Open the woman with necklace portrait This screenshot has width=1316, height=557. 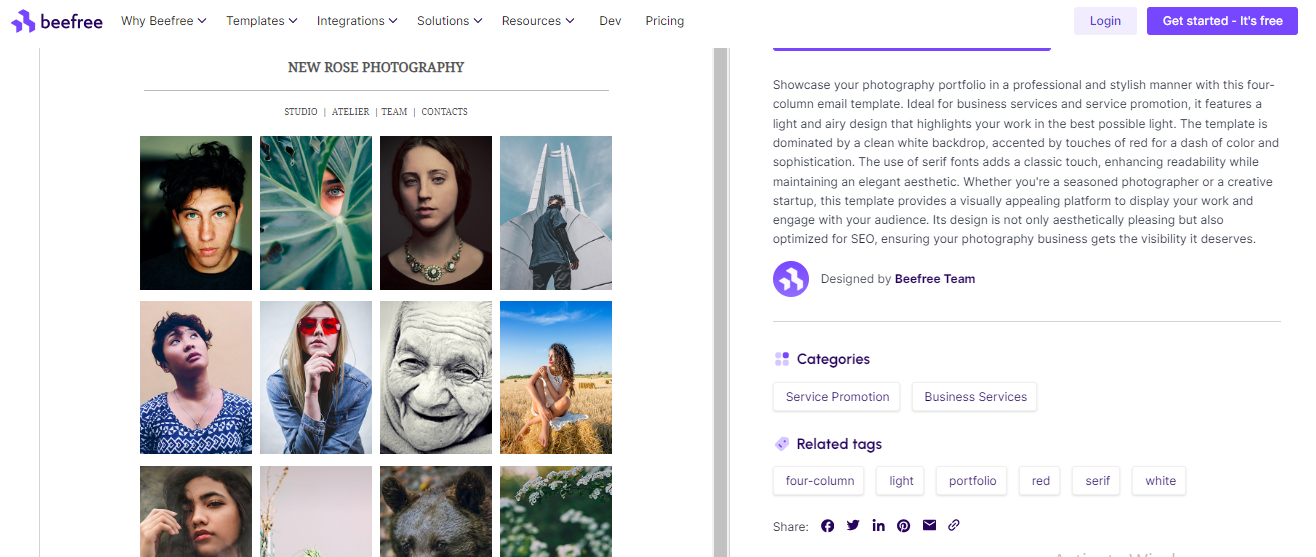(436, 213)
